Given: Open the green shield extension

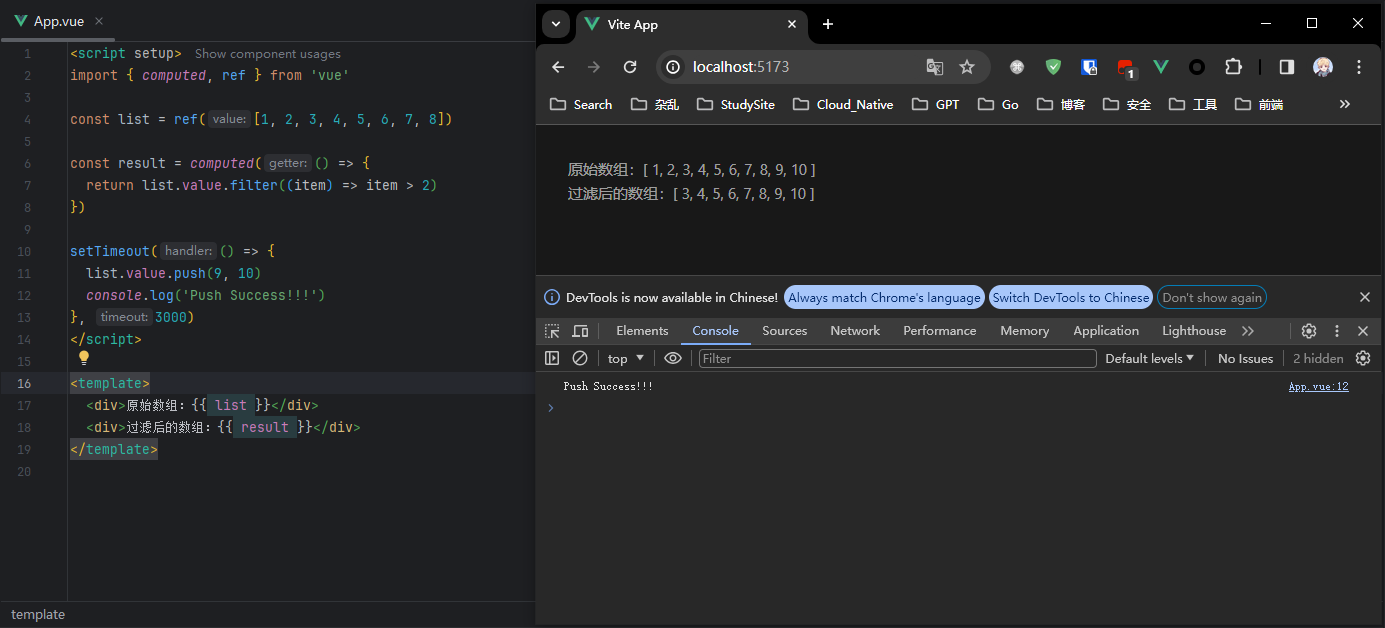Looking at the screenshot, I should click(1053, 67).
